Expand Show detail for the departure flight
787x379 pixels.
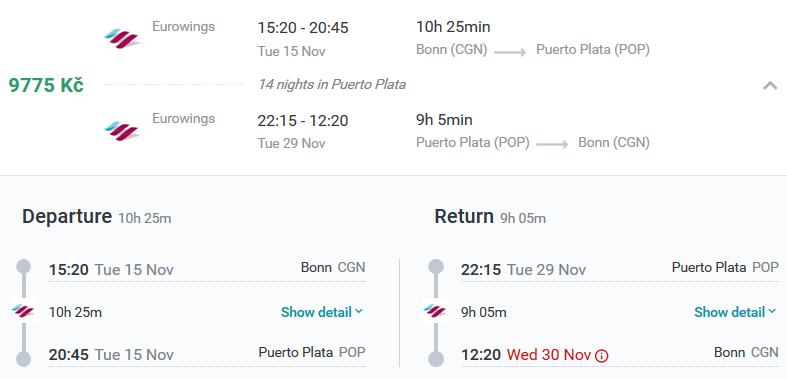click(x=322, y=312)
